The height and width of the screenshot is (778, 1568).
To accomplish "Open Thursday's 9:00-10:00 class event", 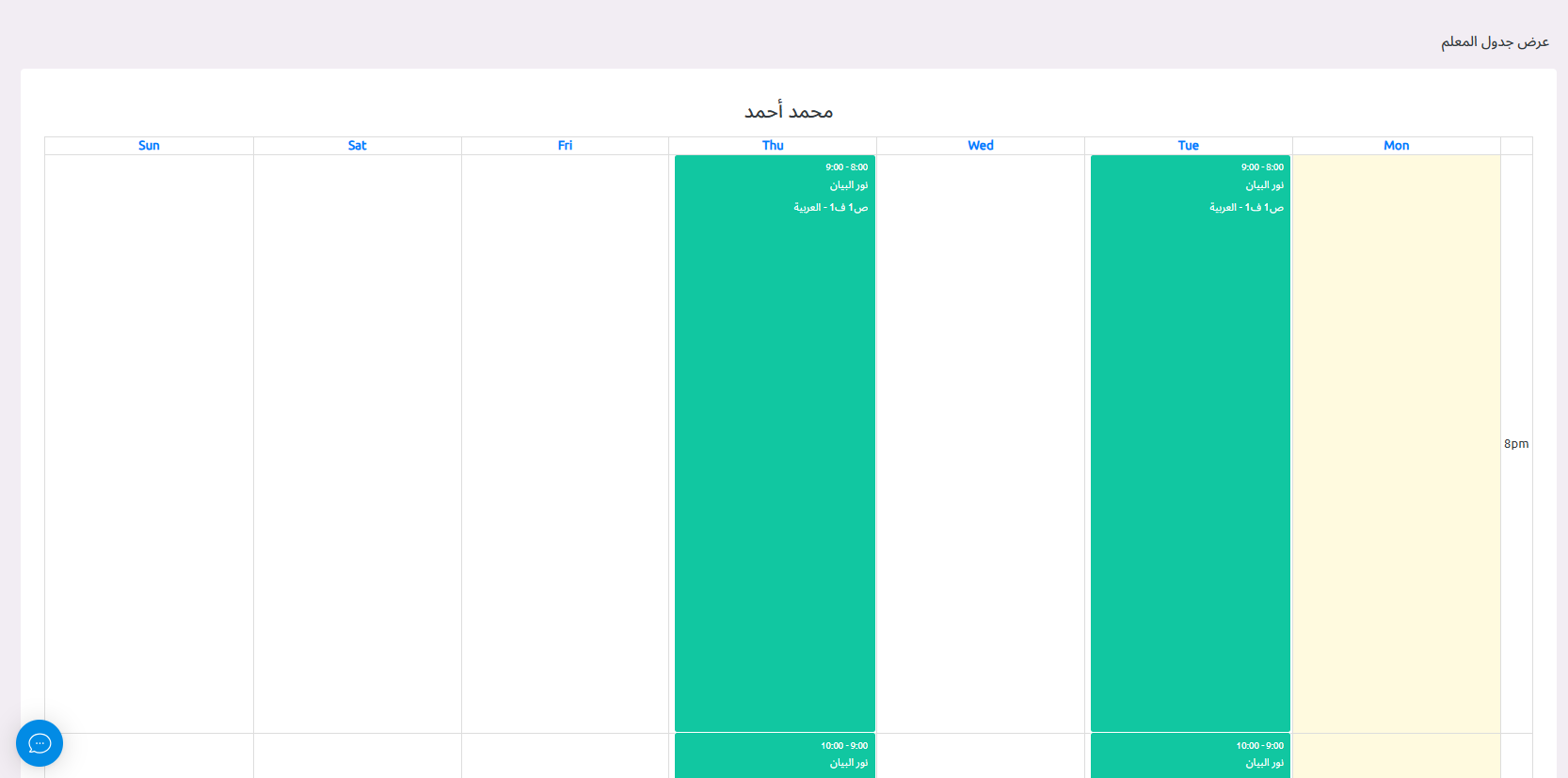I will click(x=775, y=755).
